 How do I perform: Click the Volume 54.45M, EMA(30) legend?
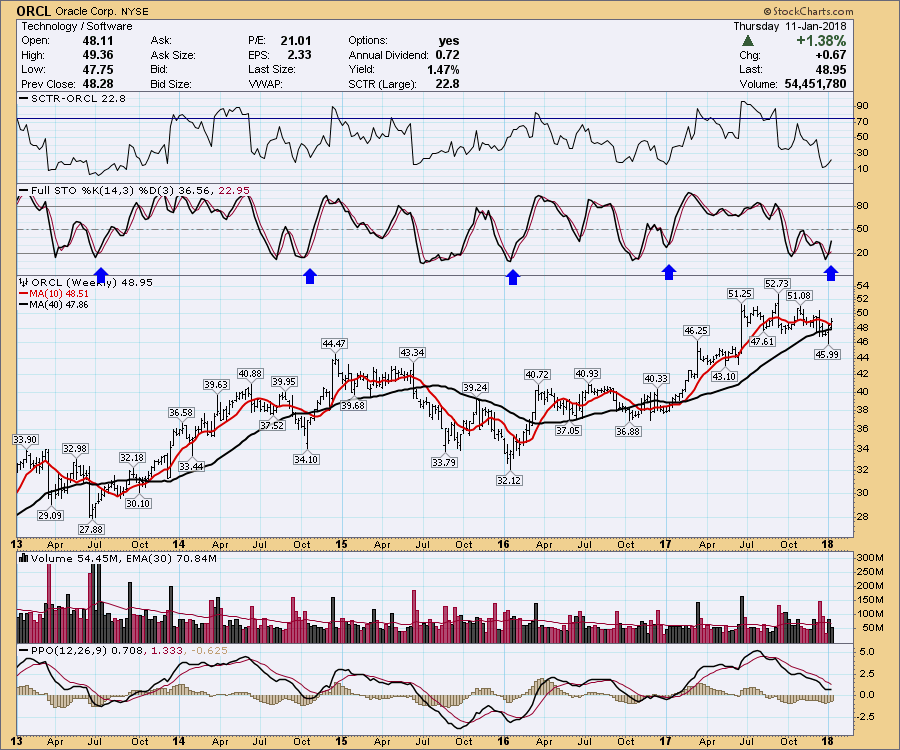pyautogui.click(x=118, y=558)
